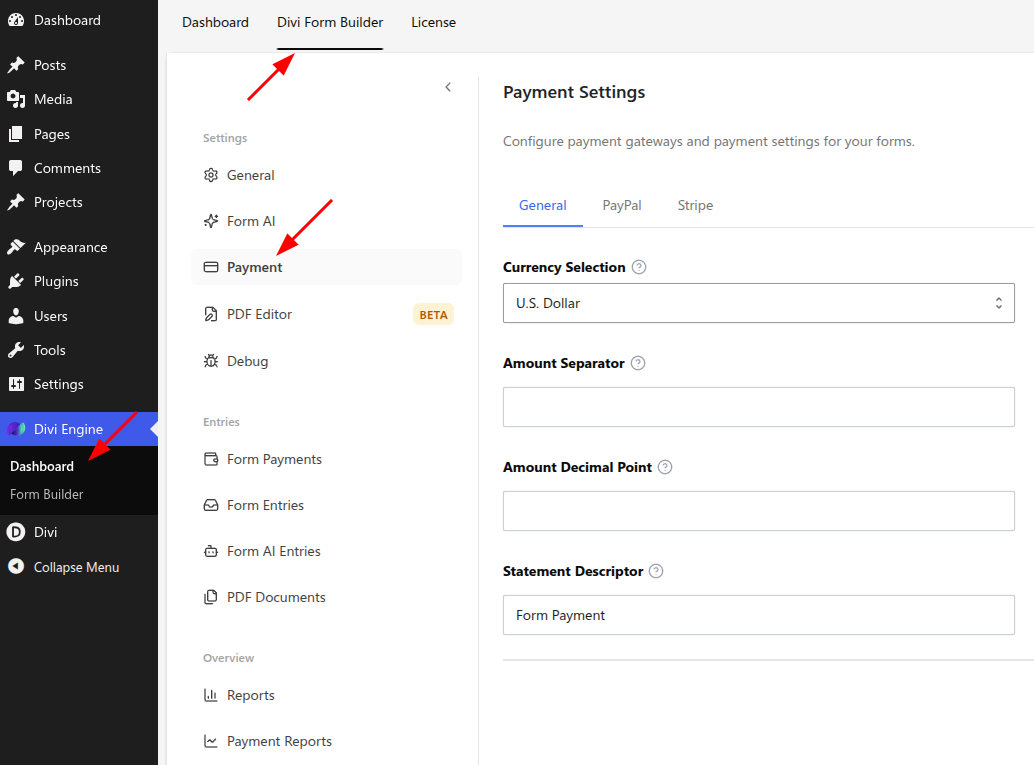Click help icon next to Amount Separator
Image resolution: width=1034 pixels, height=765 pixels.
click(x=638, y=363)
